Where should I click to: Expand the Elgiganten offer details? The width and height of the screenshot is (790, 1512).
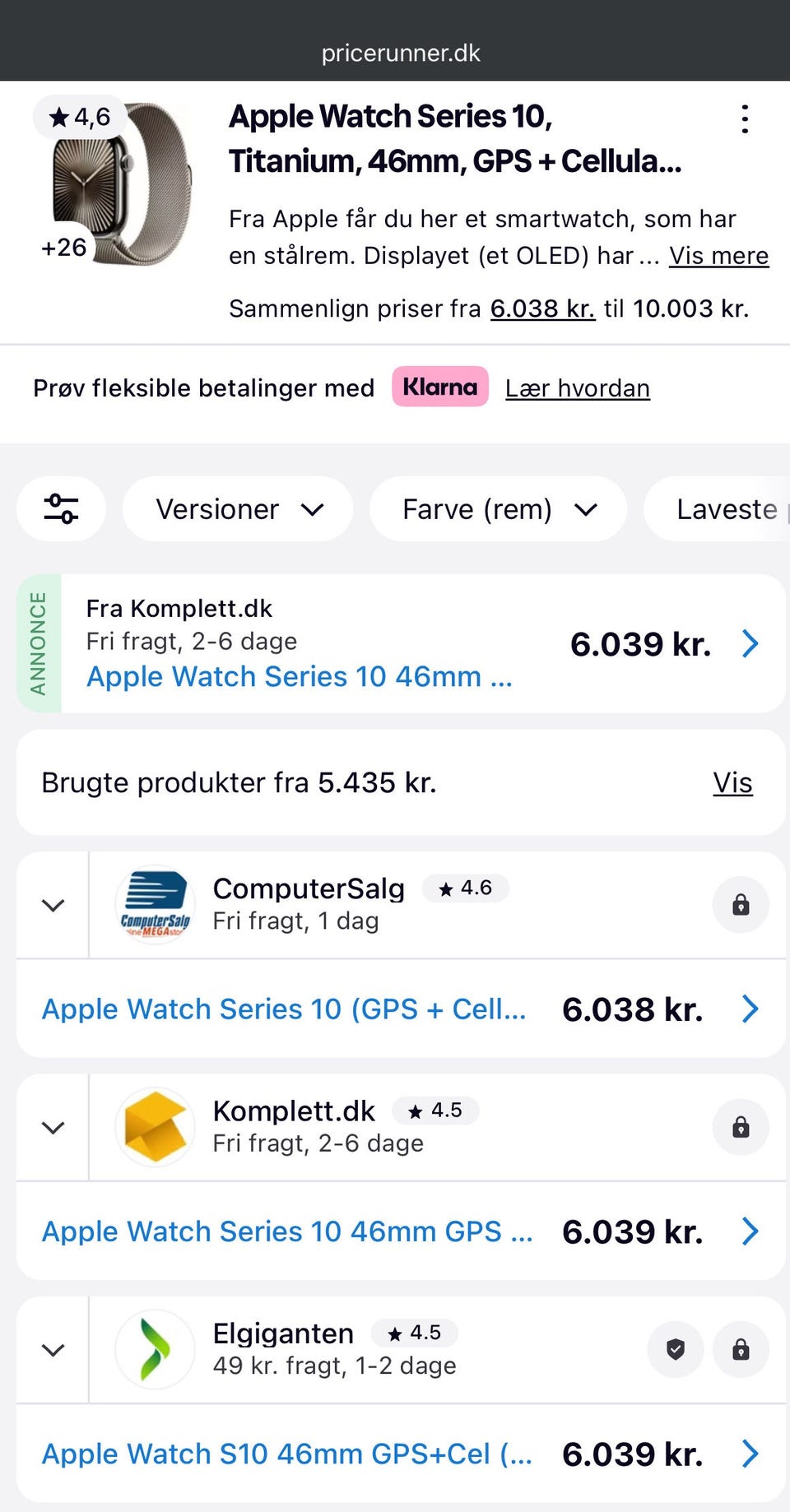pyautogui.click(x=53, y=1349)
